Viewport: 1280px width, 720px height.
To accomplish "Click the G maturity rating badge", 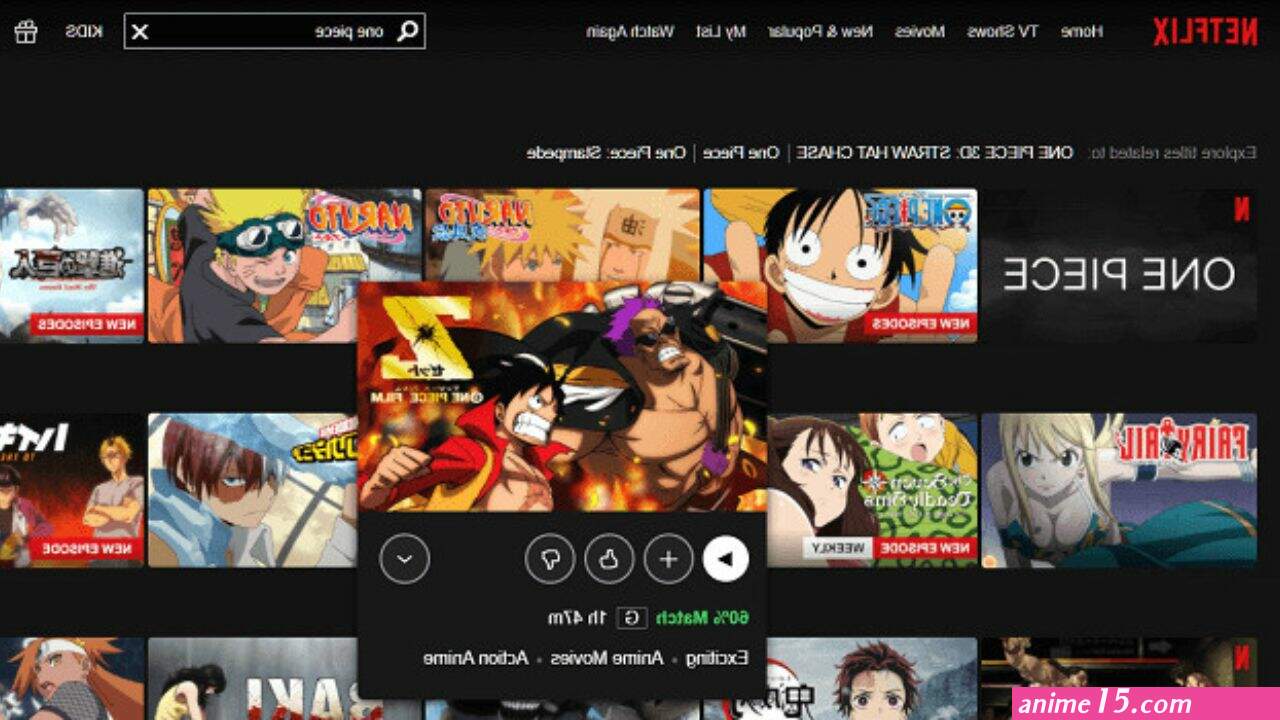I will point(630,619).
